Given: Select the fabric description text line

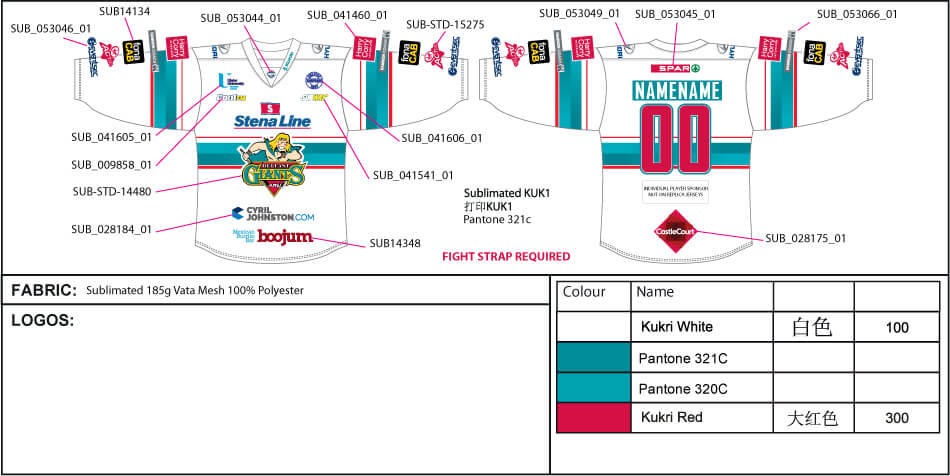Looking at the screenshot, I should [x=194, y=291].
